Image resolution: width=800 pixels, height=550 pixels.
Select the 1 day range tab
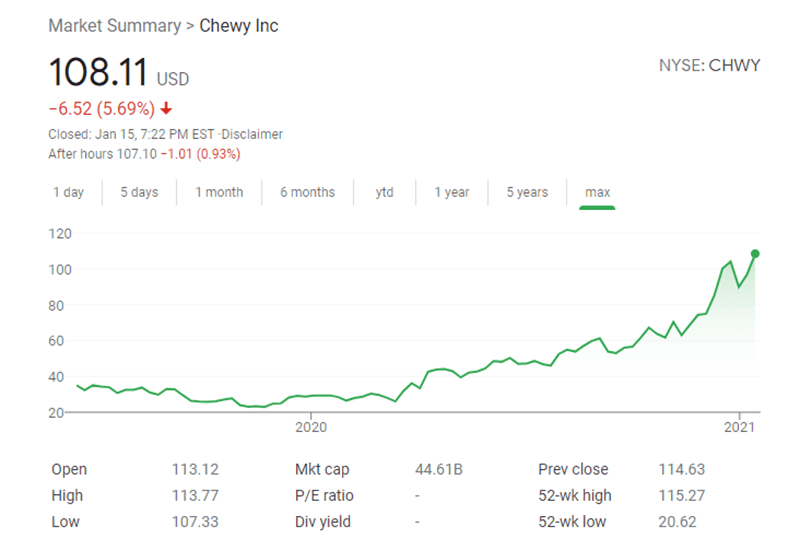[69, 193]
